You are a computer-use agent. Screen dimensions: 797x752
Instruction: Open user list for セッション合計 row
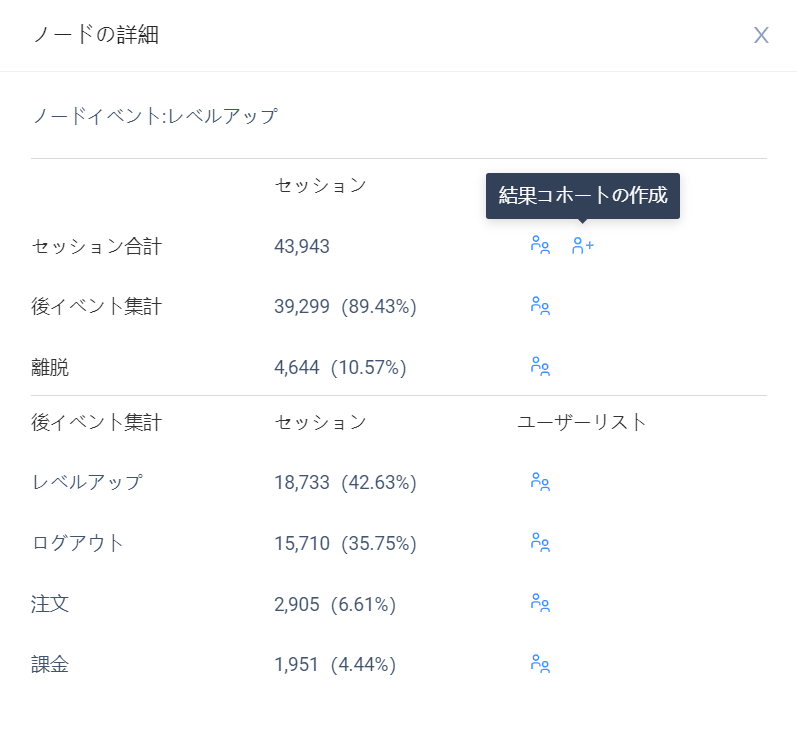coord(540,245)
